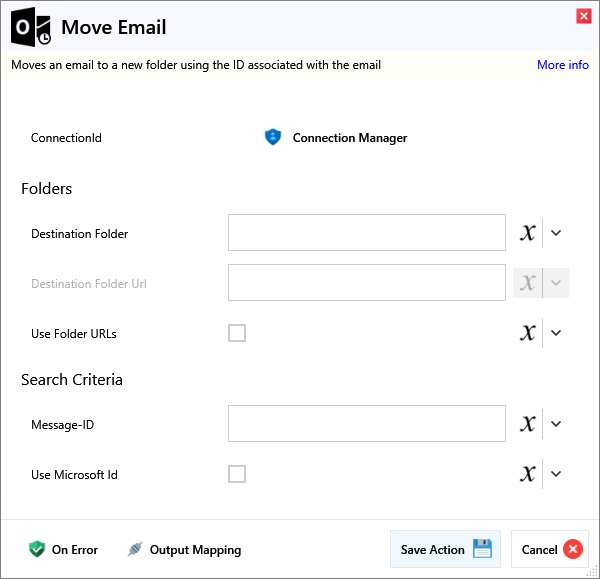
Task: Enable the Use Folder URLs checkbox
Action: click(x=237, y=333)
